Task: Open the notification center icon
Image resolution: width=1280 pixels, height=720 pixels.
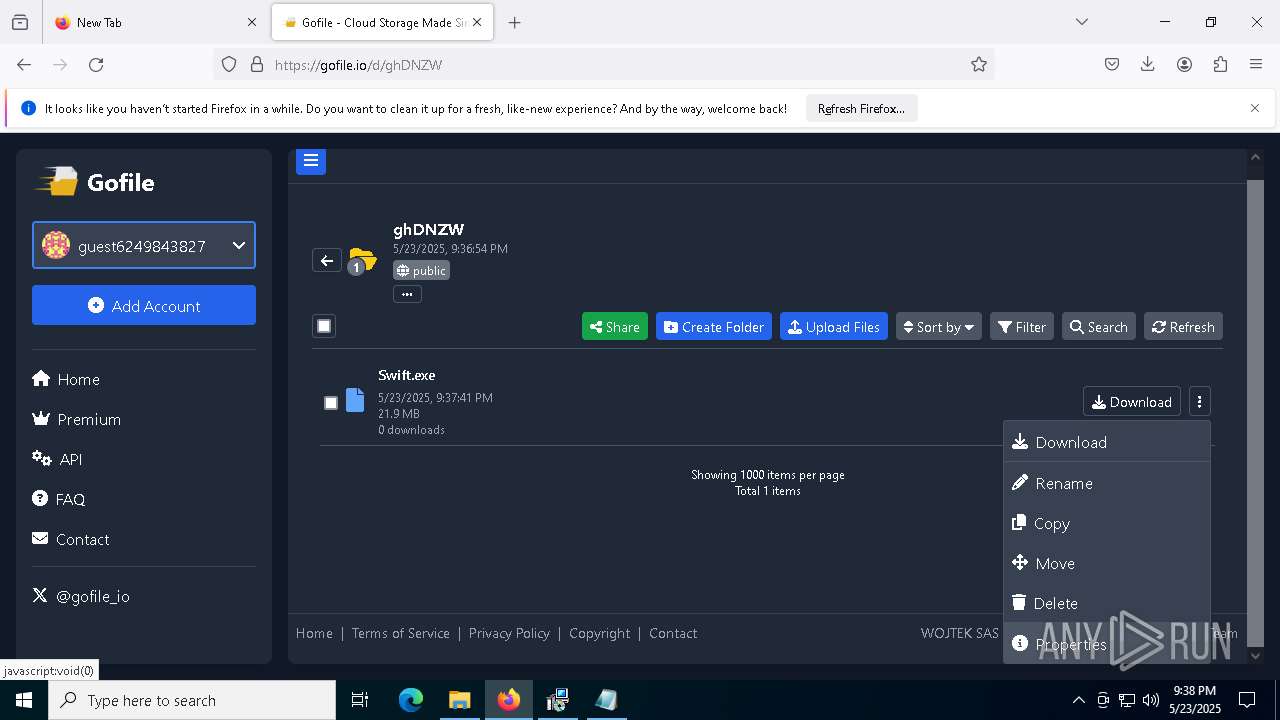Action: [1247, 700]
